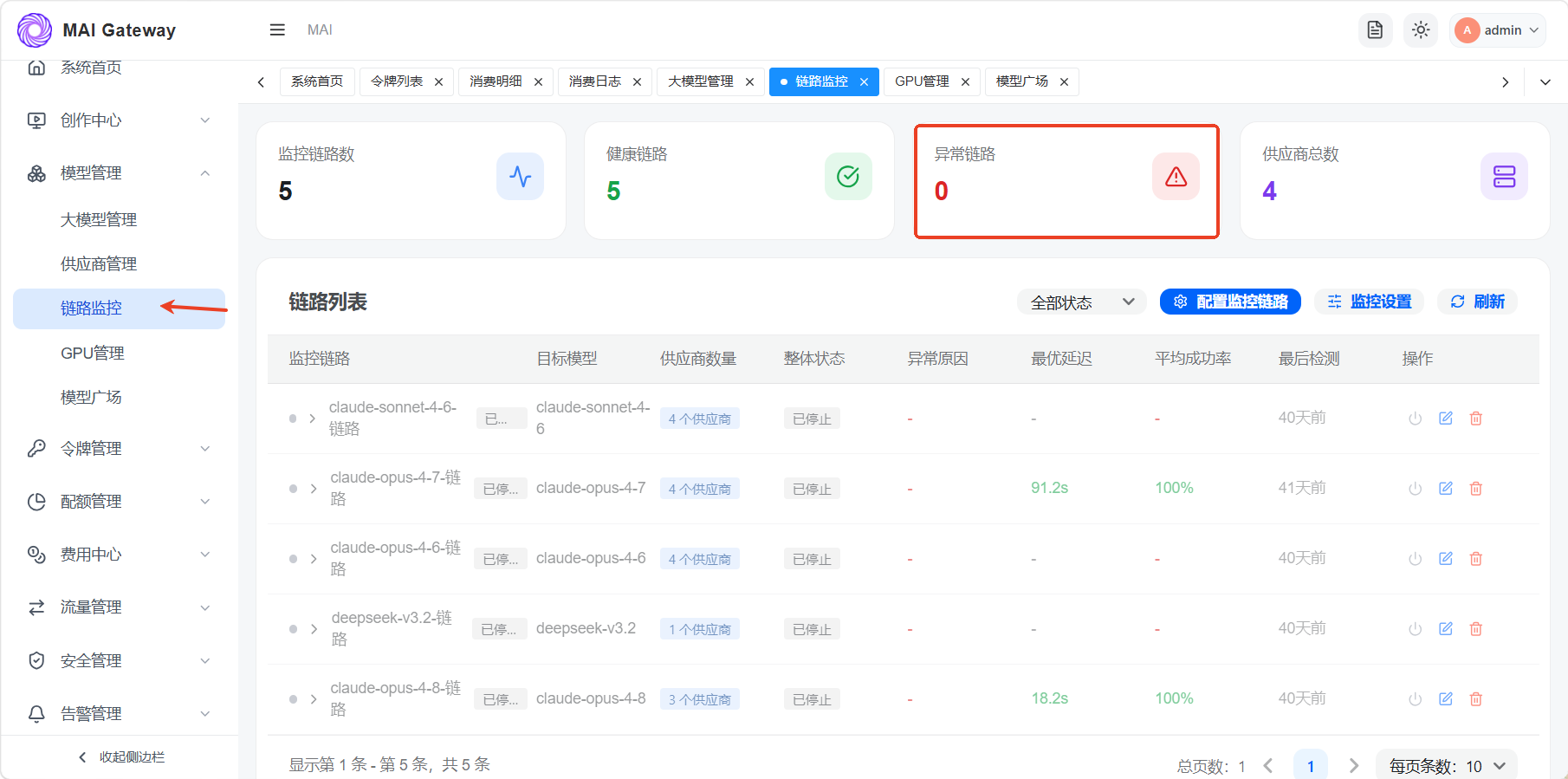Expand the claude-opus-4-7 row chevron
Screen dimensions: 1568x779
pyautogui.click(x=314, y=489)
